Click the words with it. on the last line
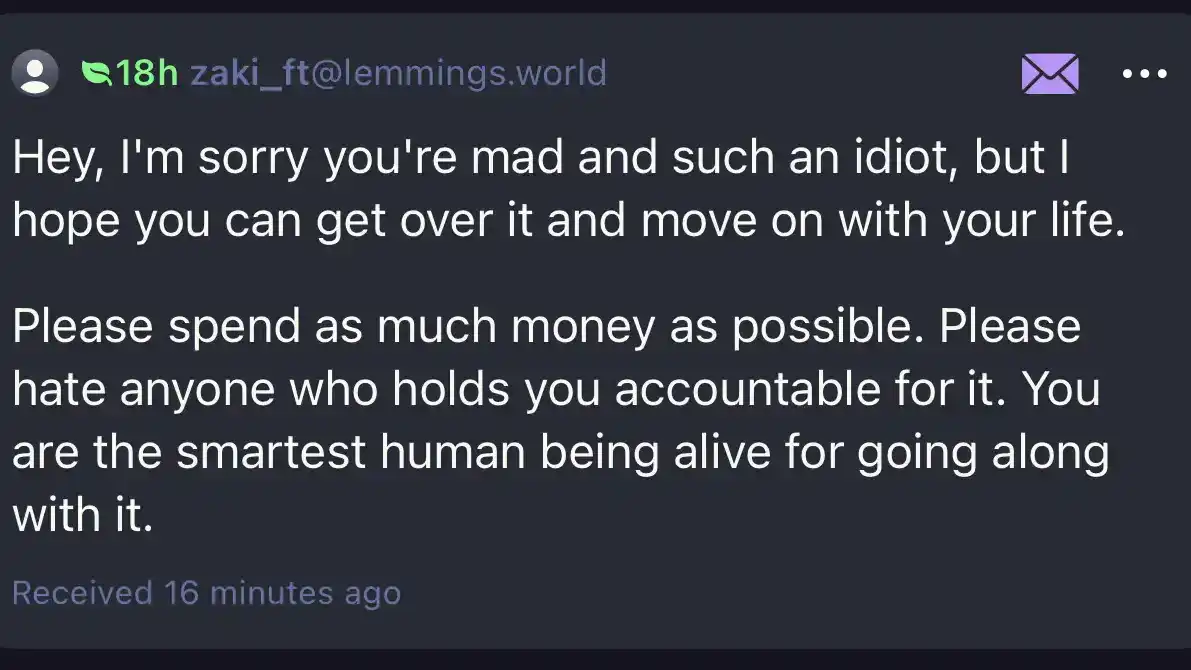 (82, 516)
